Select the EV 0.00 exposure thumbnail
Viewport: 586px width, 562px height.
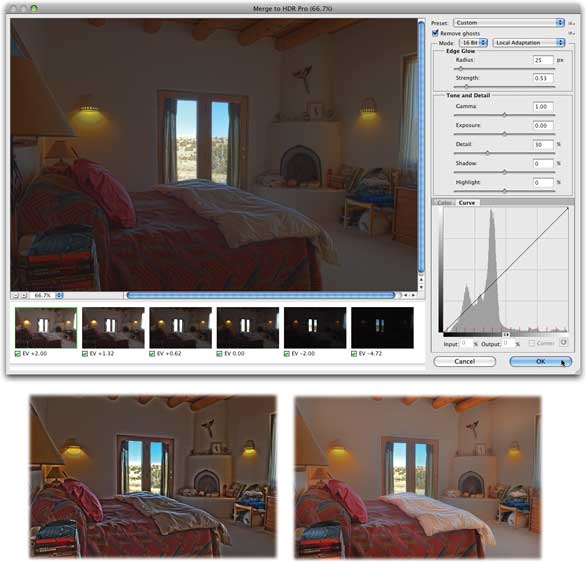248,328
